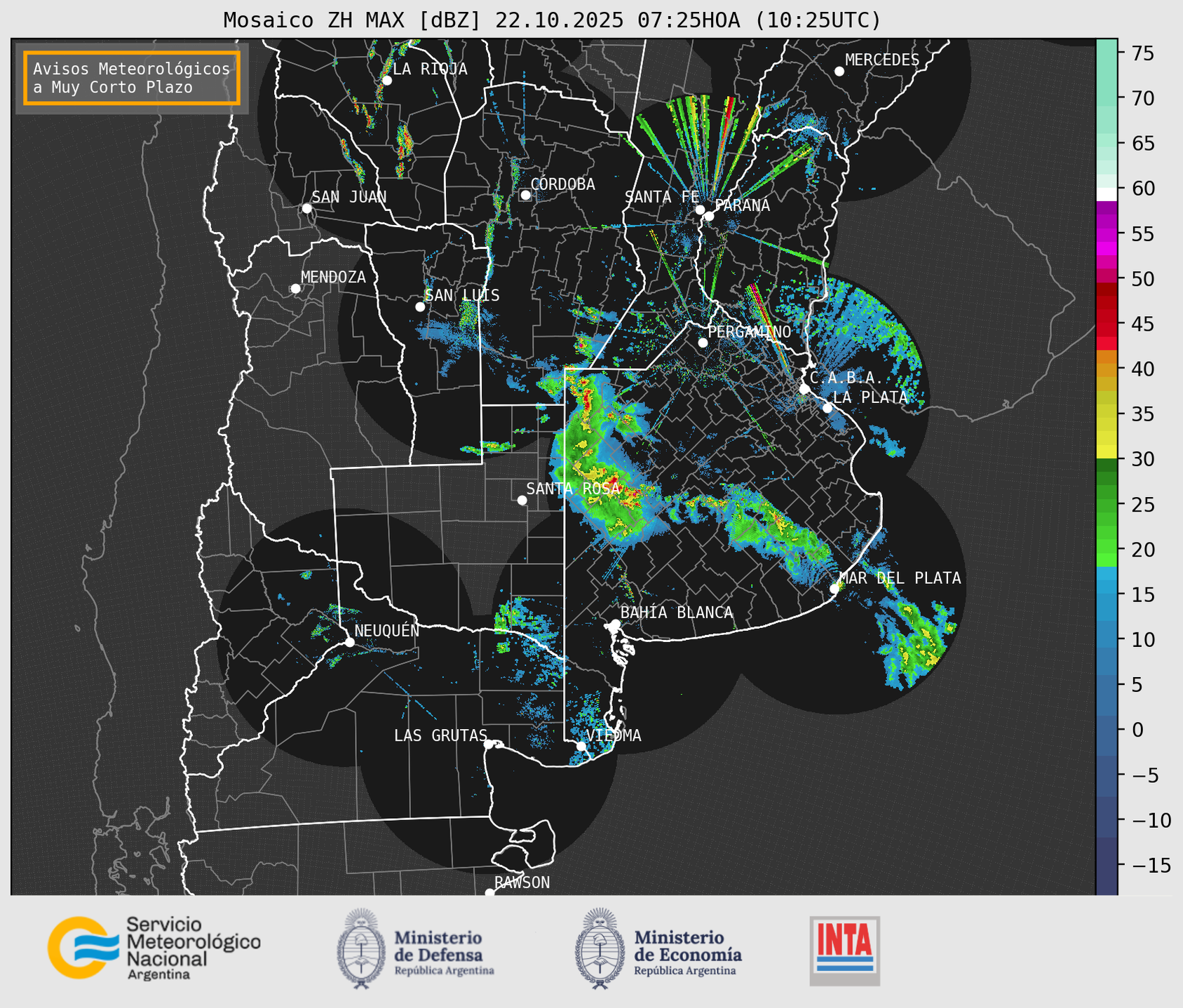
Task: Click the red INTA logo
Action: click(x=844, y=950)
